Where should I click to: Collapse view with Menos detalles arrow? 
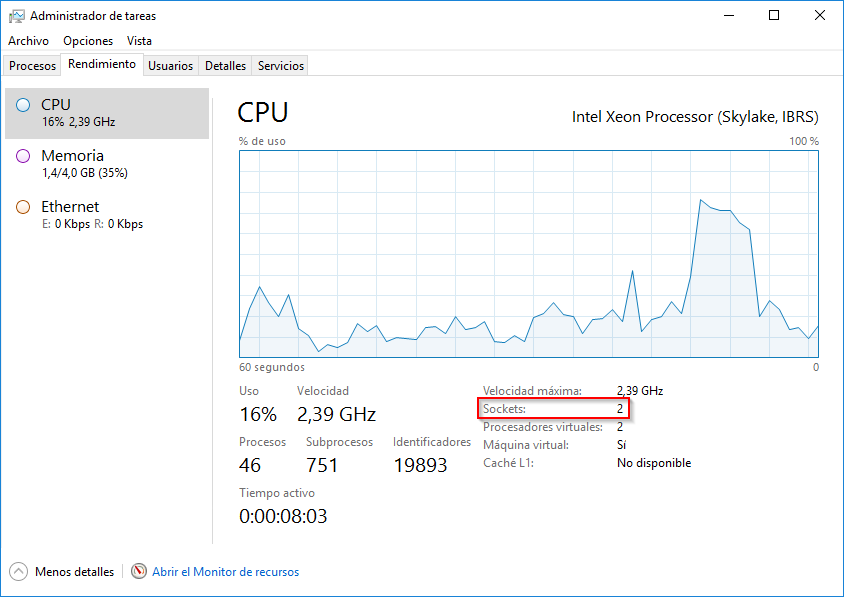[x=18, y=572]
